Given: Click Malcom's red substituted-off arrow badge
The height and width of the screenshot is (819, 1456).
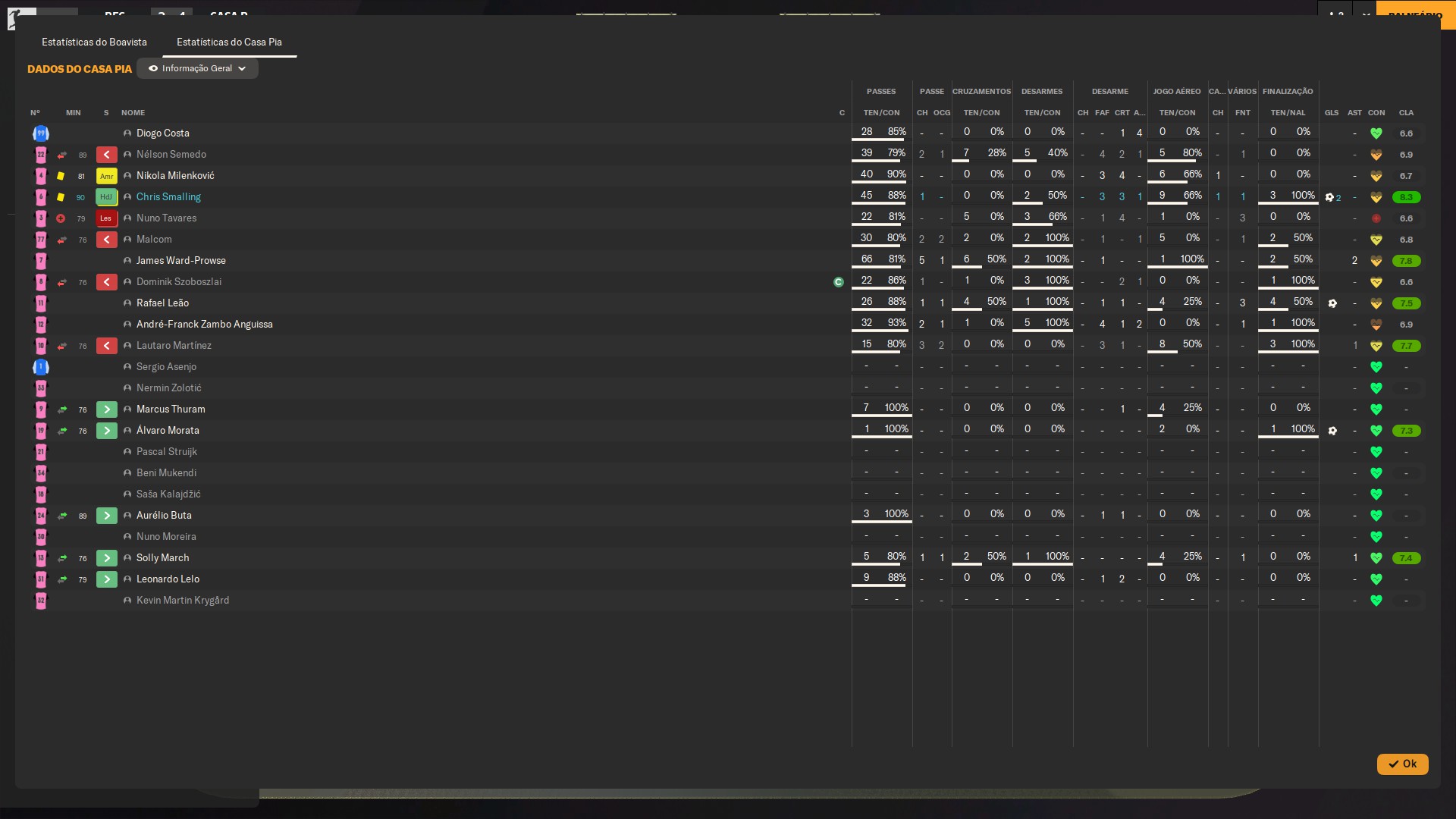Looking at the screenshot, I should 106,240.
